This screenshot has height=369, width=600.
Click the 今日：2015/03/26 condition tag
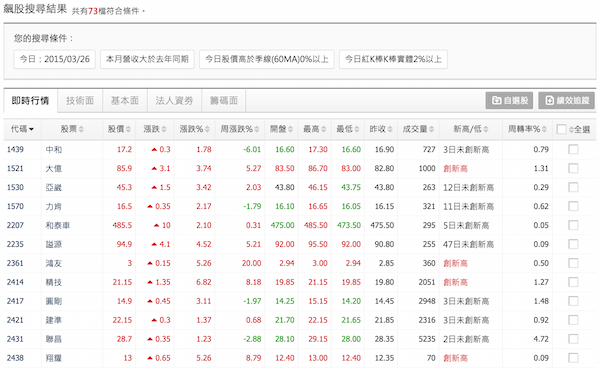pyautogui.click(x=54, y=59)
